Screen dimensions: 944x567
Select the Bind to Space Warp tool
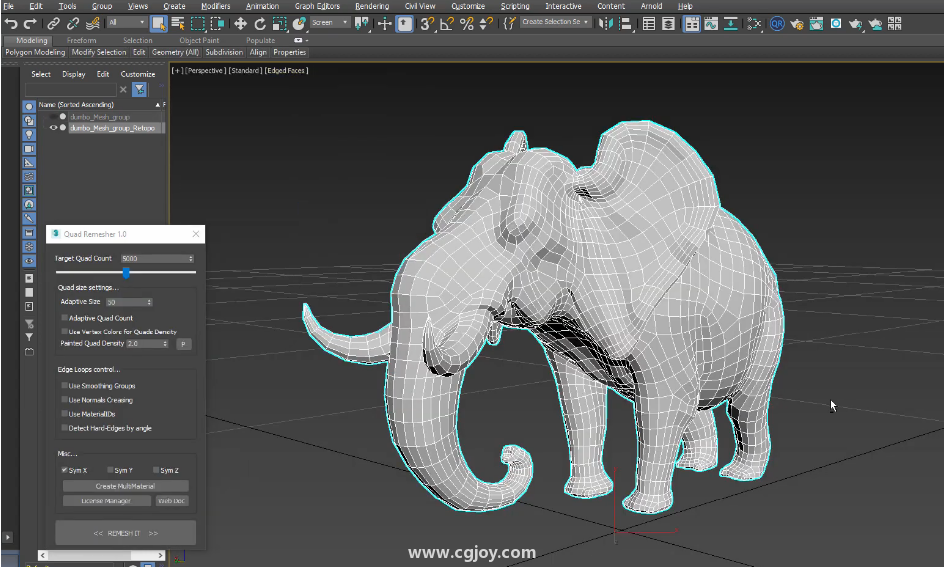tap(93, 23)
